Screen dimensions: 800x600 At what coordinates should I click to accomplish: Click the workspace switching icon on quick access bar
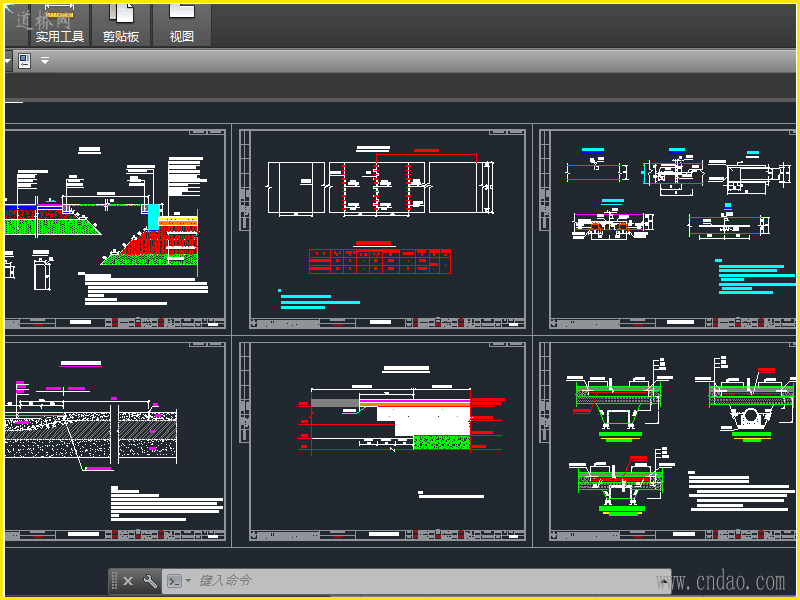point(24,61)
